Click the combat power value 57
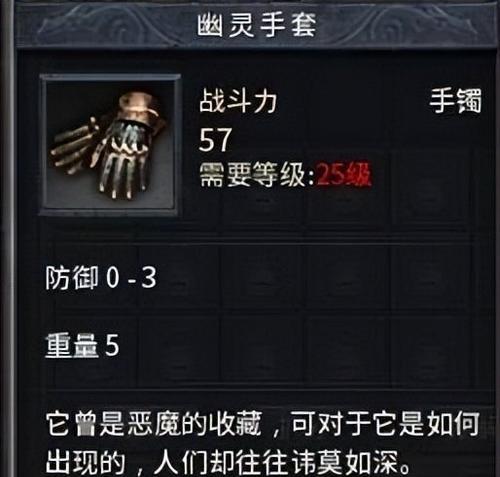Screen dimensions: 500x477 coord(215,140)
